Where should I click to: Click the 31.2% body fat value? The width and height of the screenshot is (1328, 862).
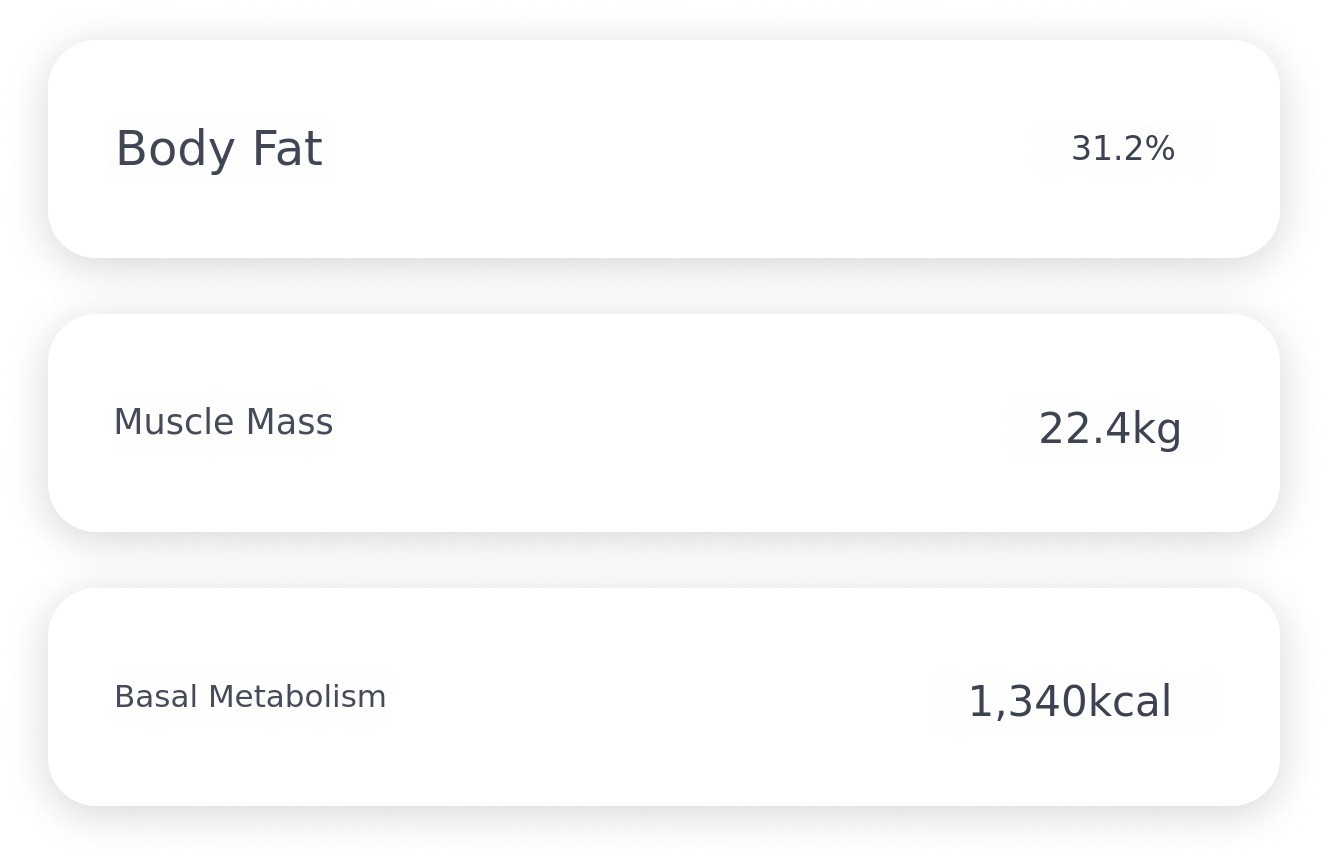[x=1123, y=149]
